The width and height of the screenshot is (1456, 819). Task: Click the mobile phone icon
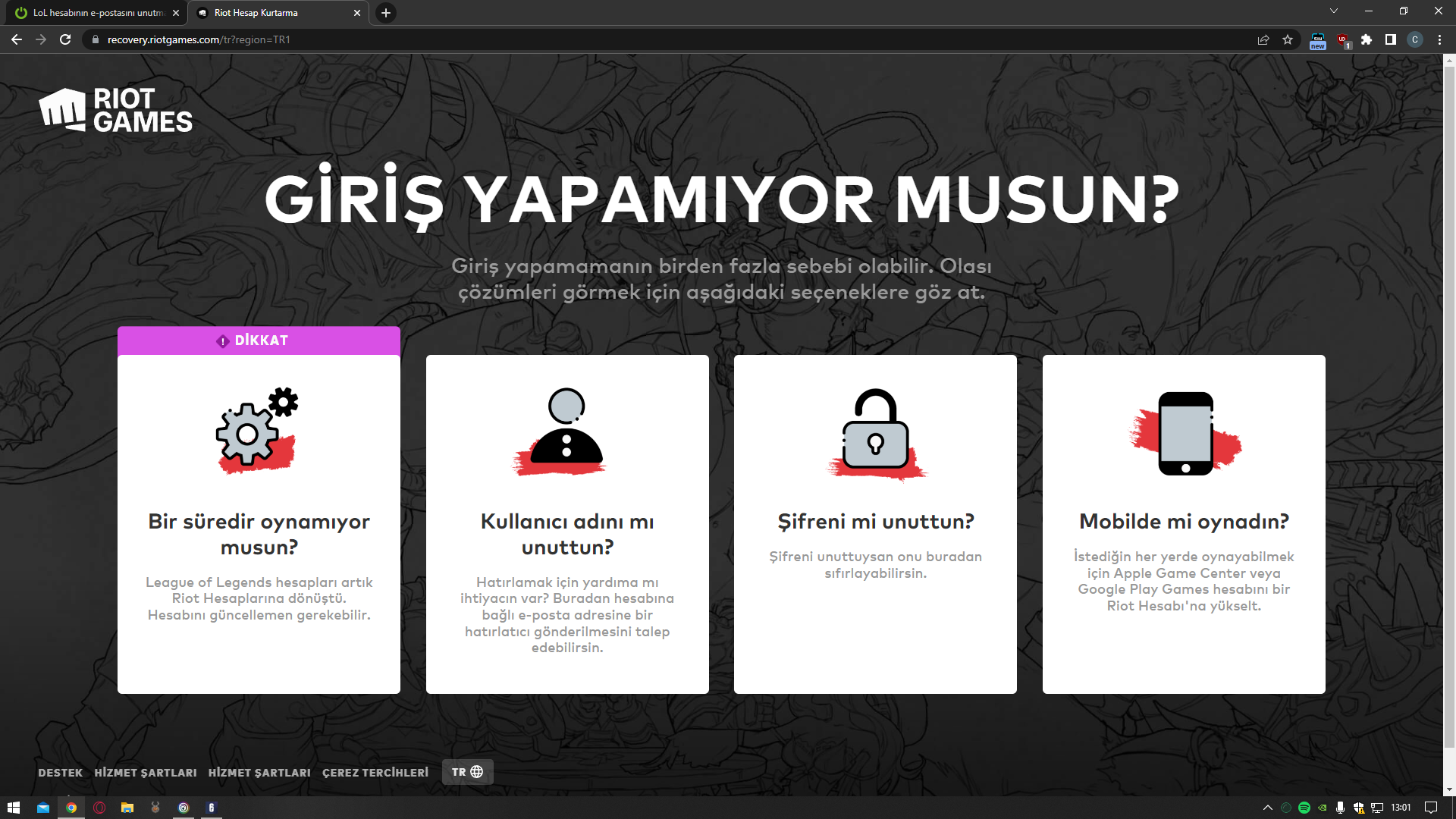point(1185,433)
